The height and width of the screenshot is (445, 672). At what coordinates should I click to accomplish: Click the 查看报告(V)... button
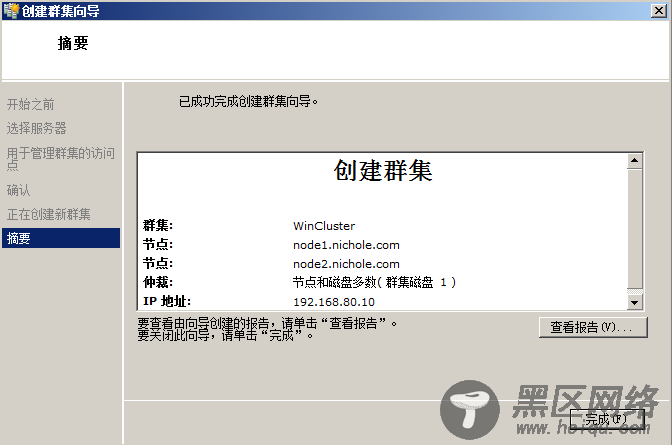coord(593,328)
